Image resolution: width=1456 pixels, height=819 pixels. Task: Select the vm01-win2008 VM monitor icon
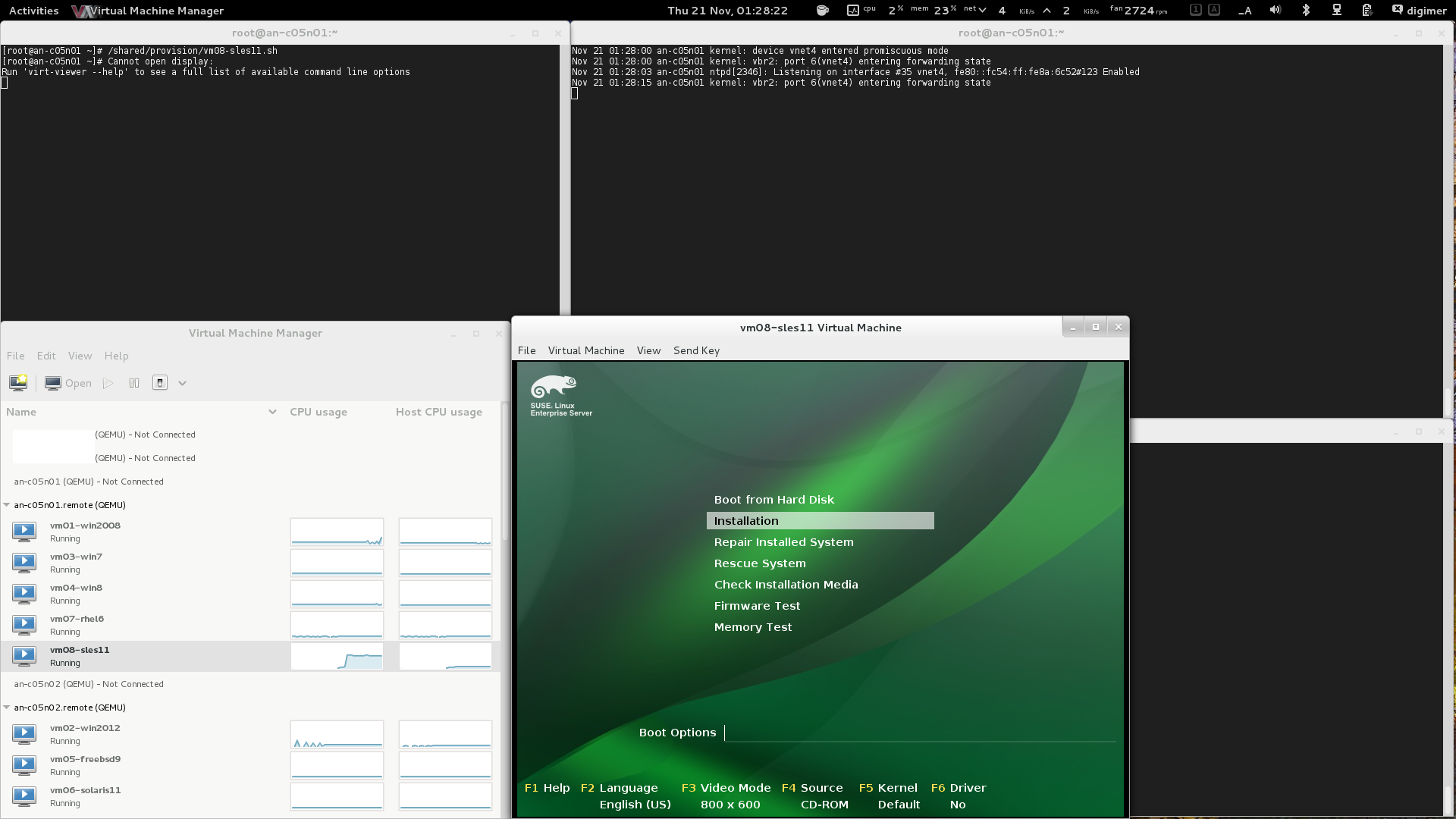tap(24, 532)
